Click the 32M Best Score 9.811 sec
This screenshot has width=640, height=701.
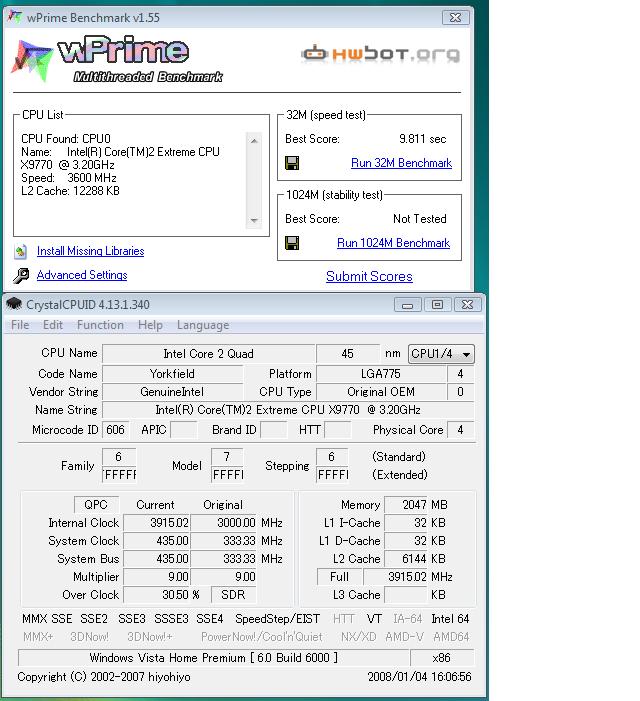tap(422, 139)
